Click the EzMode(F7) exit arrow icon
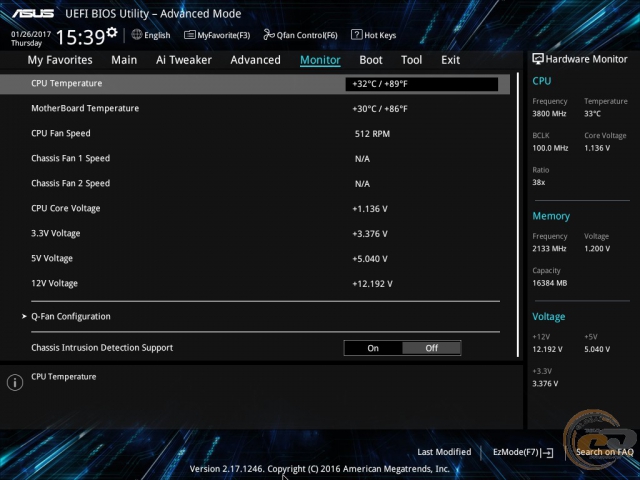Viewport: 640px width, 480px height. pyautogui.click(x=547, y=452)
